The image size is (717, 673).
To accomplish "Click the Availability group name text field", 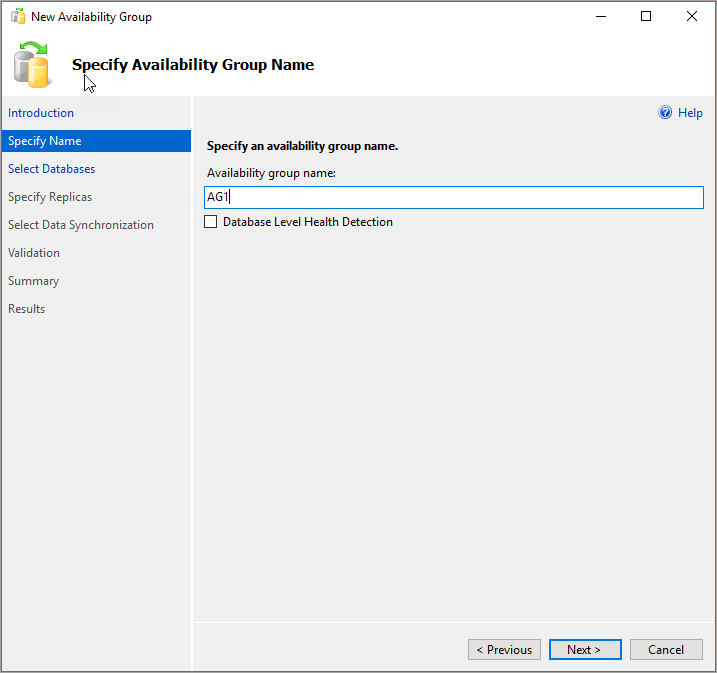I will [454, 197].
